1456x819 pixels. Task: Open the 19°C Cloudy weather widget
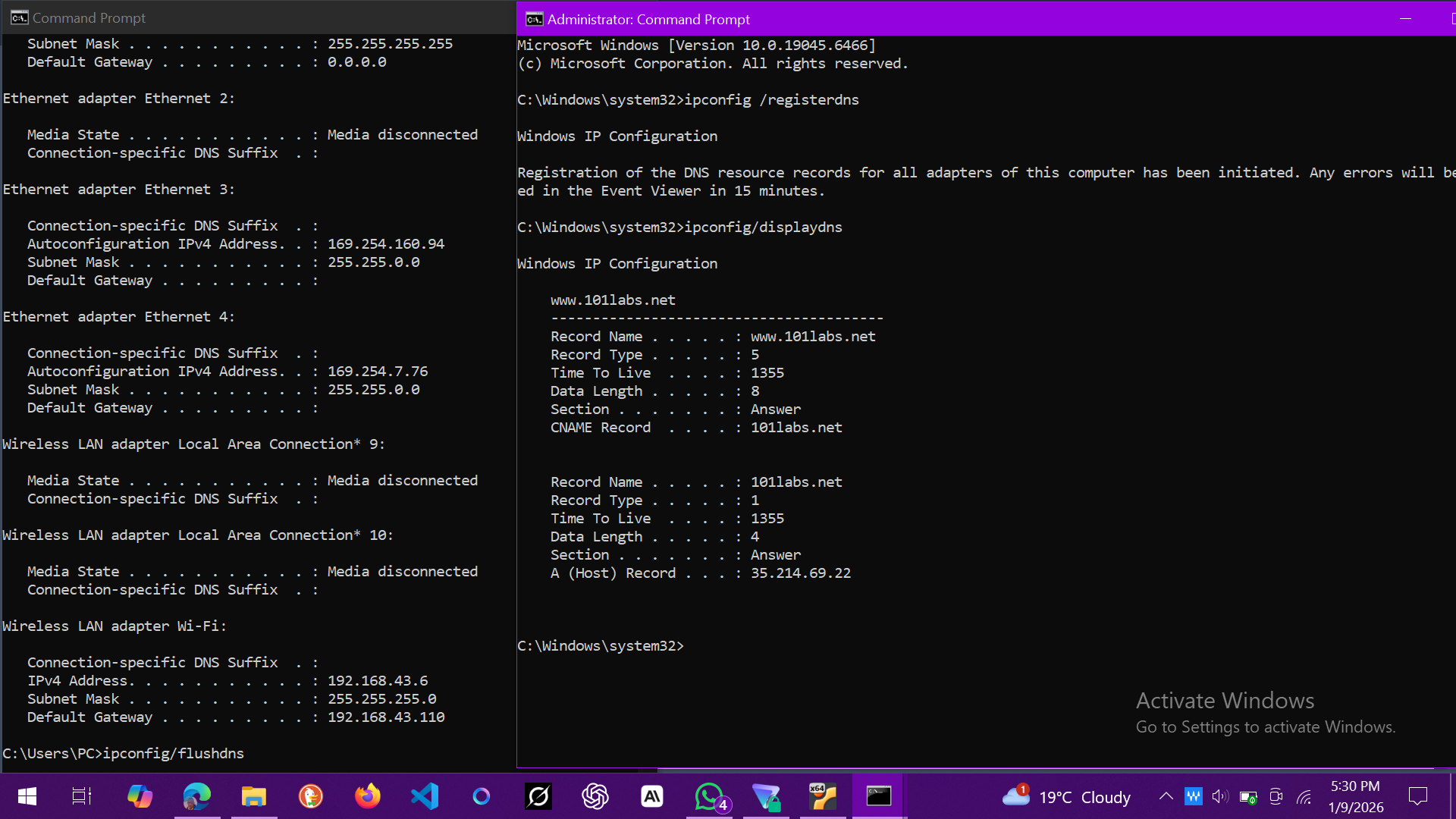point(1066,796)
